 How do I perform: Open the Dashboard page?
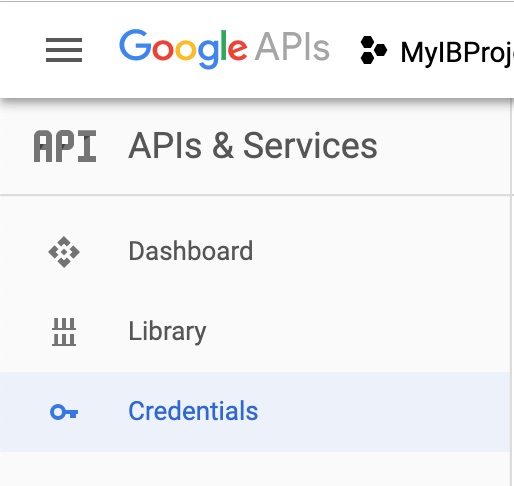pos(191,251)
